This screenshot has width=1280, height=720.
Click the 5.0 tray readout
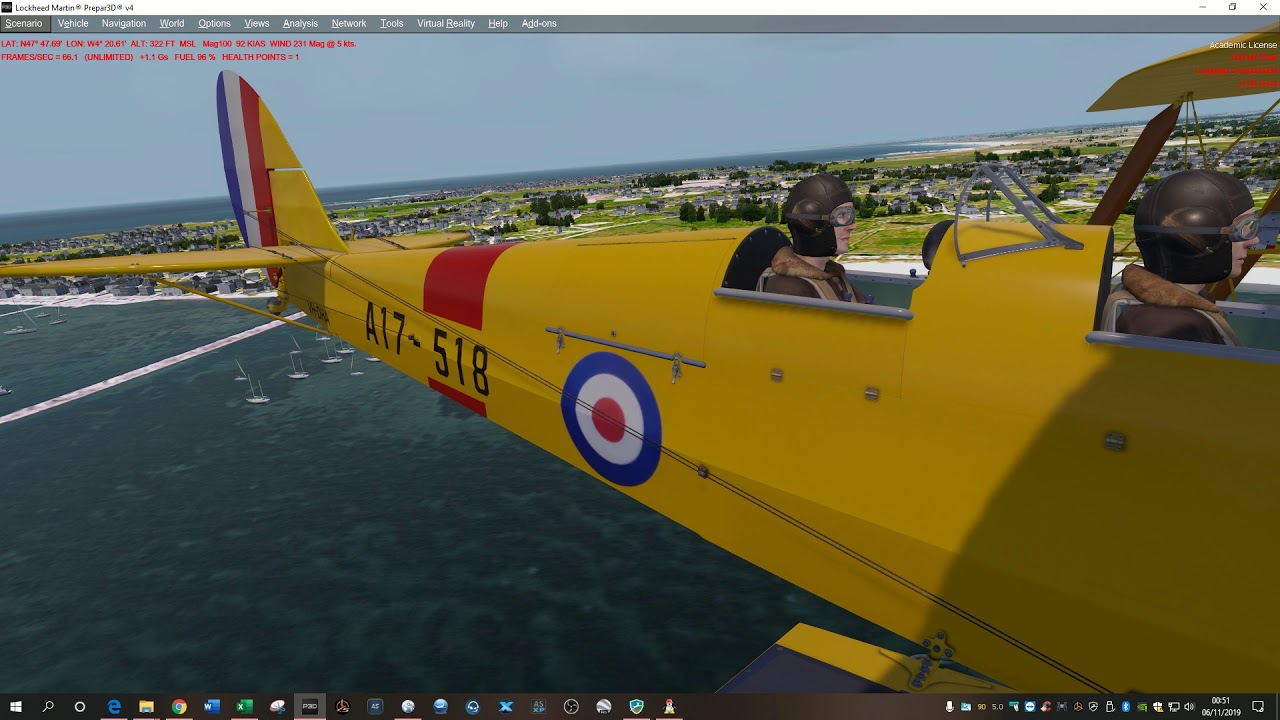pyautogui.click(x=997, y=707)
